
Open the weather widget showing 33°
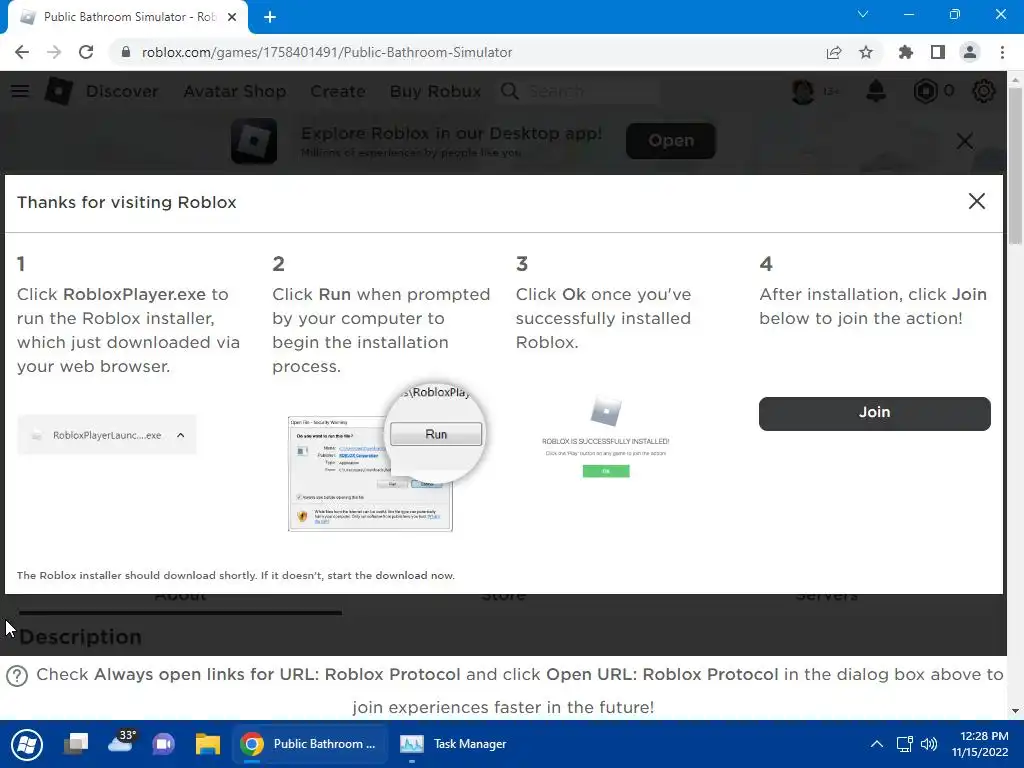click(x=122, y=743)
